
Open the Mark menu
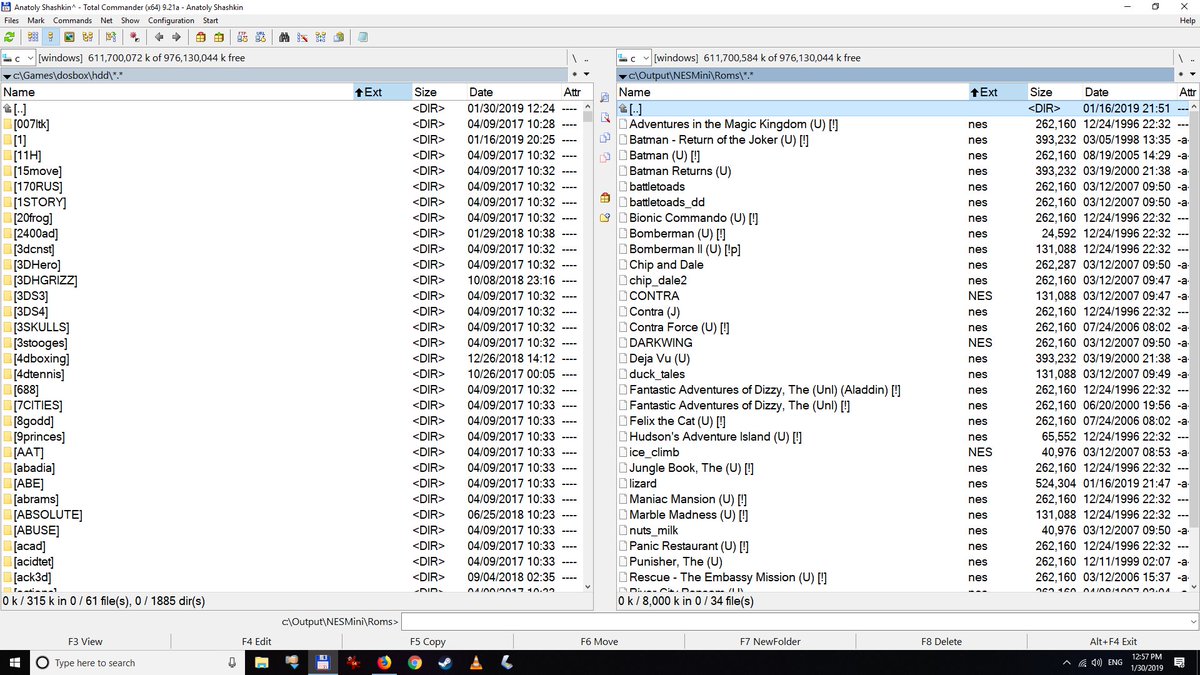(x=36, y=20)
